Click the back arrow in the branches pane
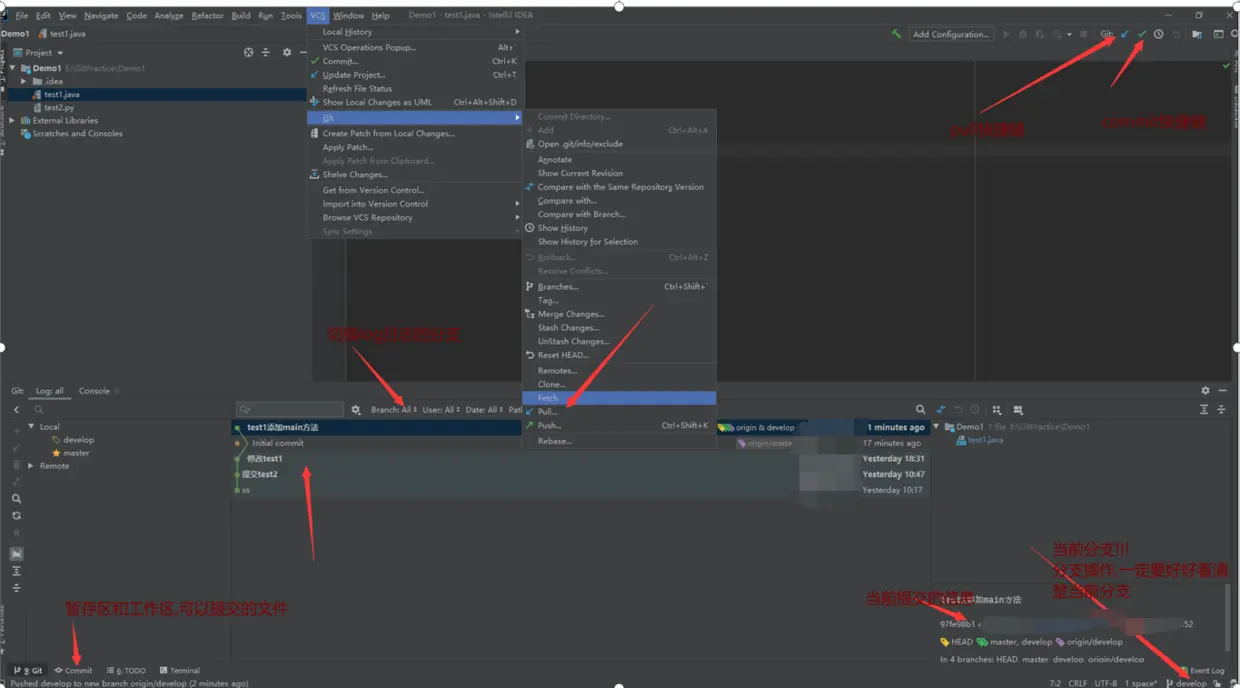This screenshot has height=688, width=1240. point(16,410)
